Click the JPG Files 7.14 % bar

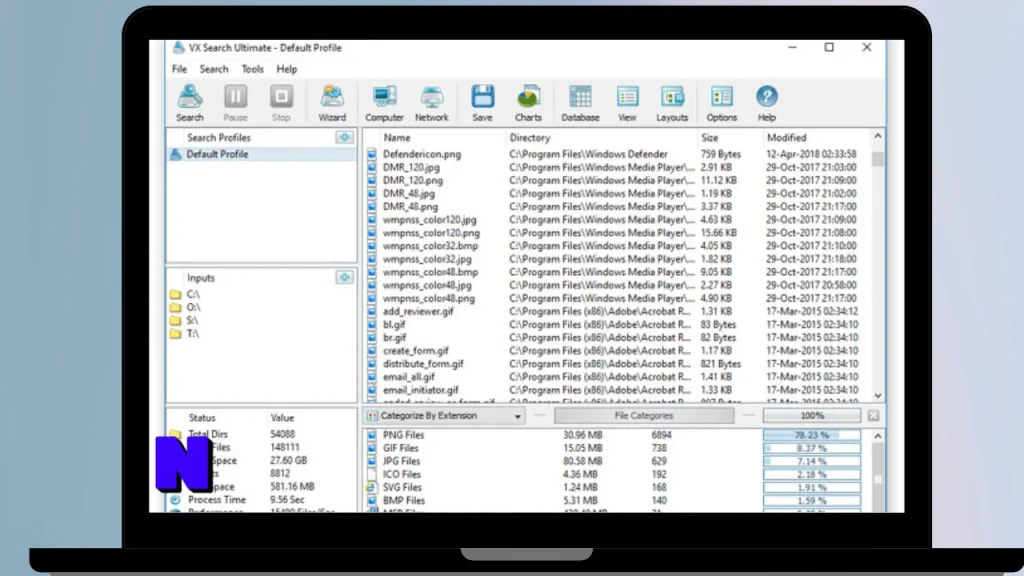(x=812, y=461)
